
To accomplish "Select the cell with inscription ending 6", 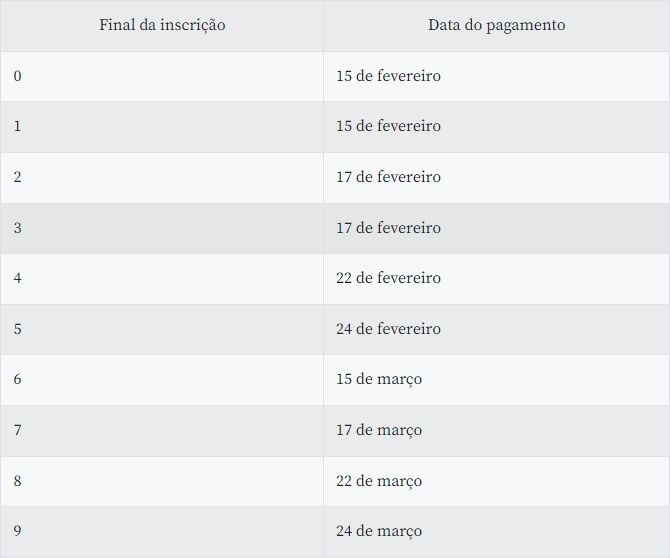I will [x=18, y=379].
